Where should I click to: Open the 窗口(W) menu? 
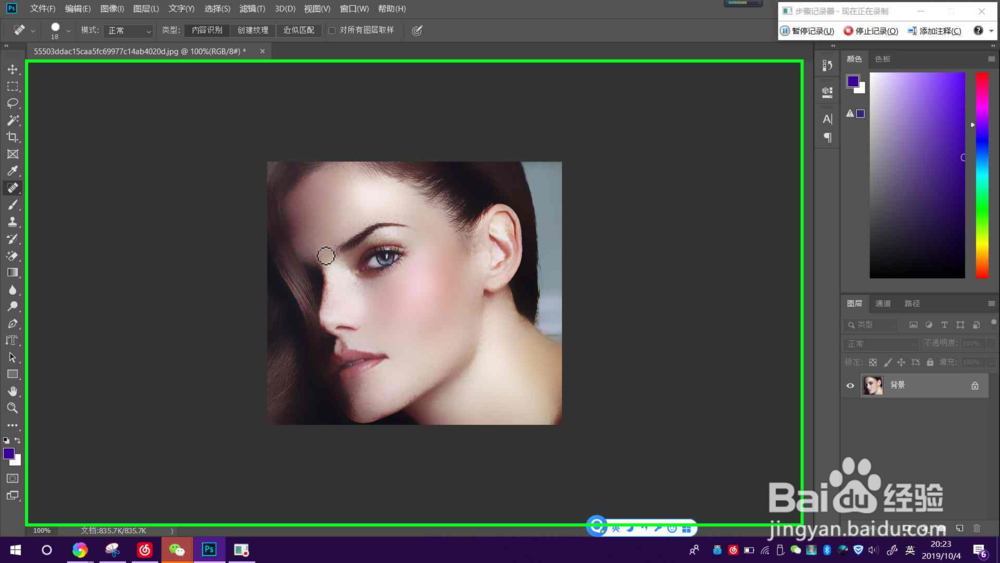354,9
